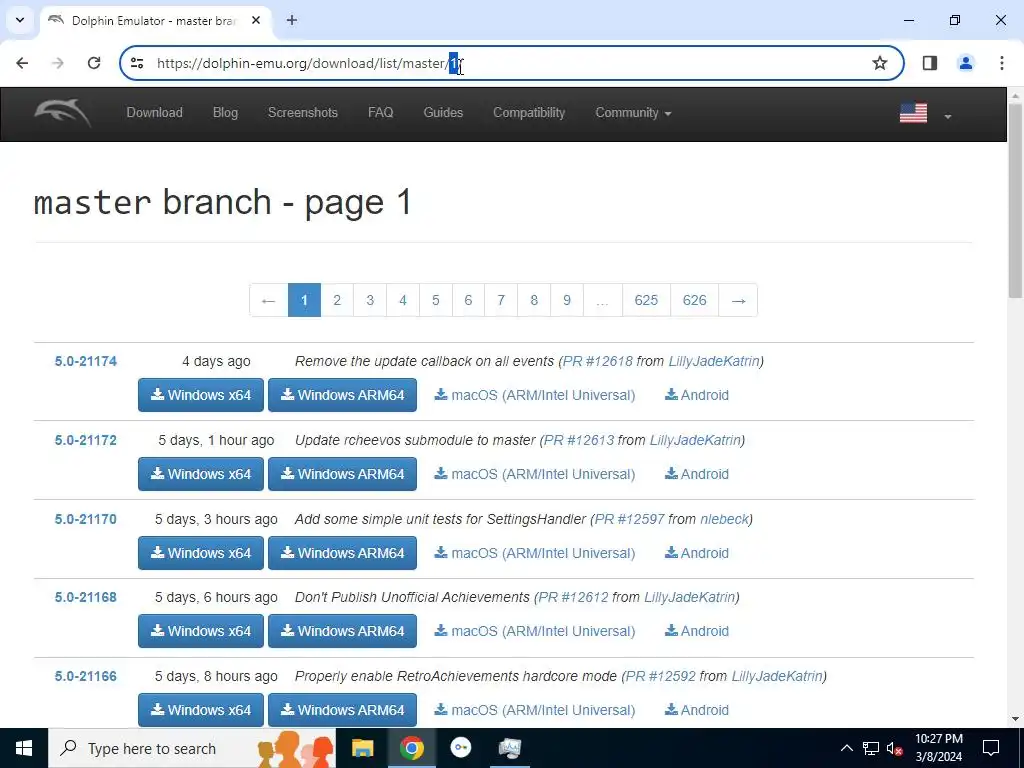1024x768 pixels.
Task: Open version link 5.0-21166
Action: coord(86,676)
